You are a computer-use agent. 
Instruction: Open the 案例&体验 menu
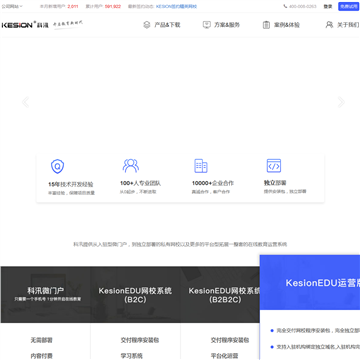click(287, 25)
